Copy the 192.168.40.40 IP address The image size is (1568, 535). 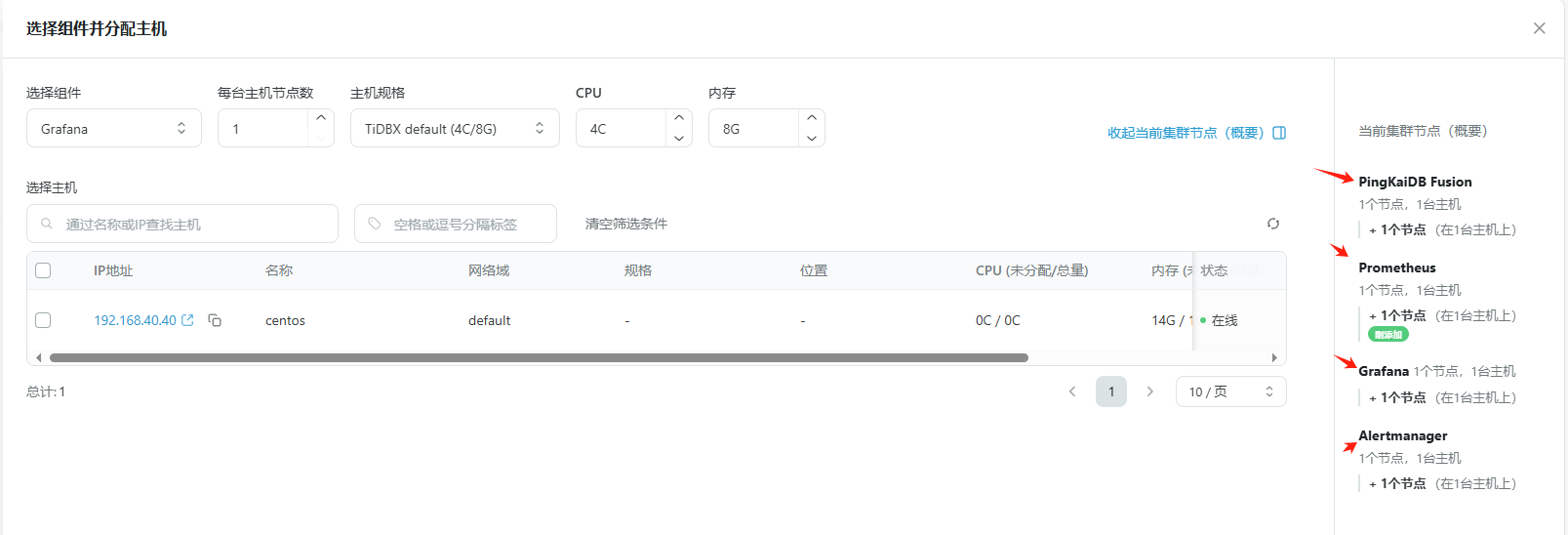coord(215,320)
